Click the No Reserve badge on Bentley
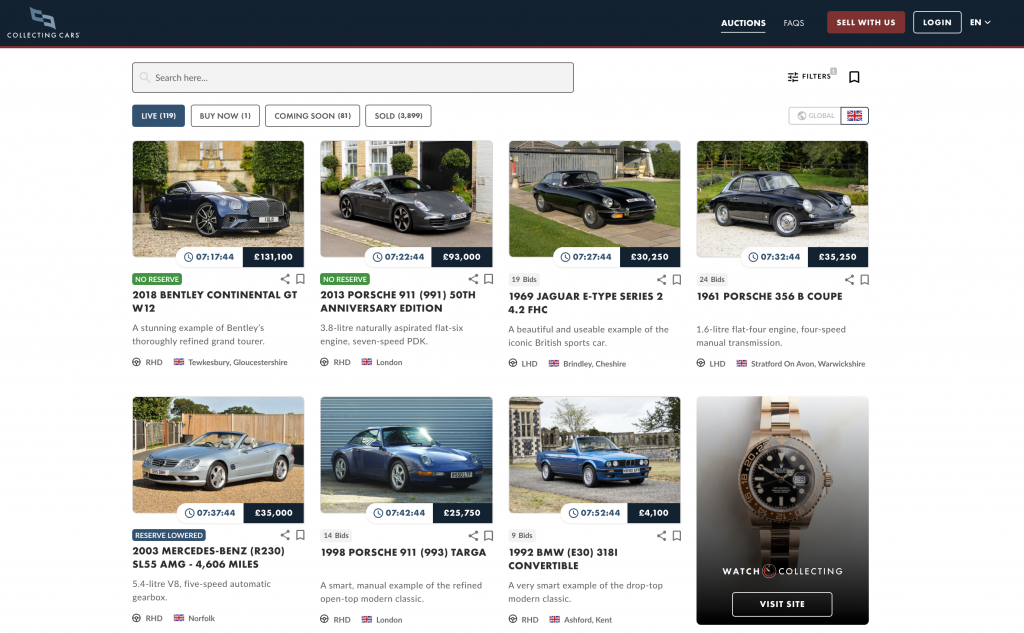Image resolution: width=1024 pixels, height=633 pixels. pyautogui.click(x=157, y=279)
